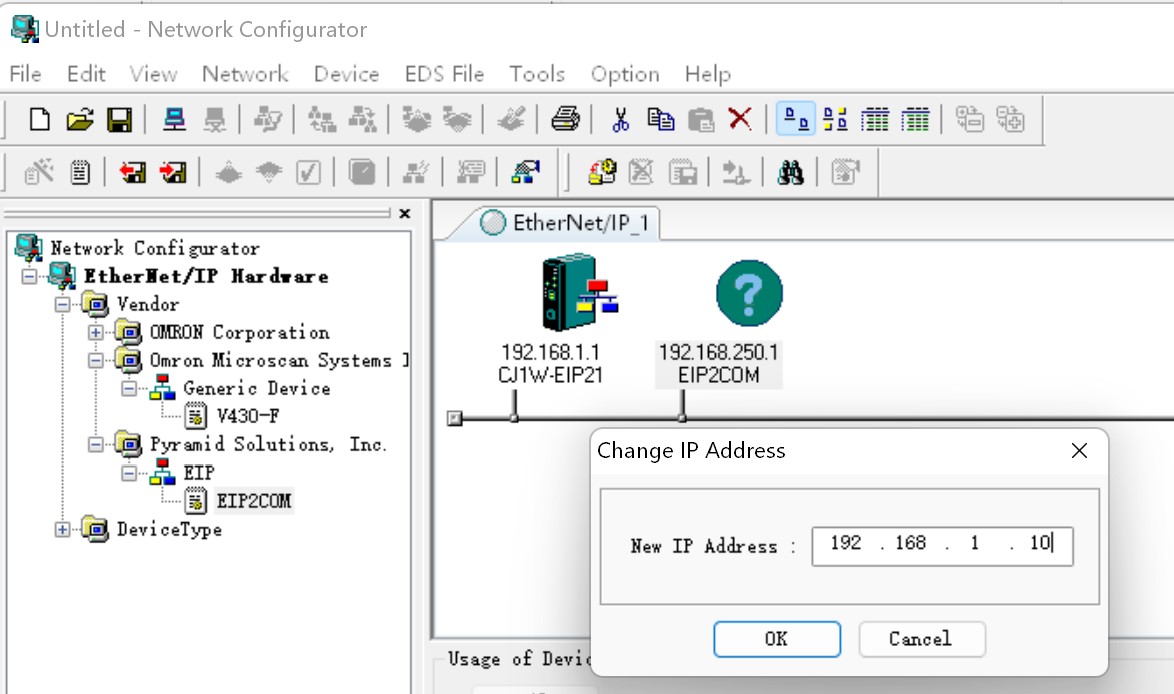The width and height of the screenshot is (1174, 694).
Task: Click the 192.168.1.1 device address label
Action: pos(550,353)
